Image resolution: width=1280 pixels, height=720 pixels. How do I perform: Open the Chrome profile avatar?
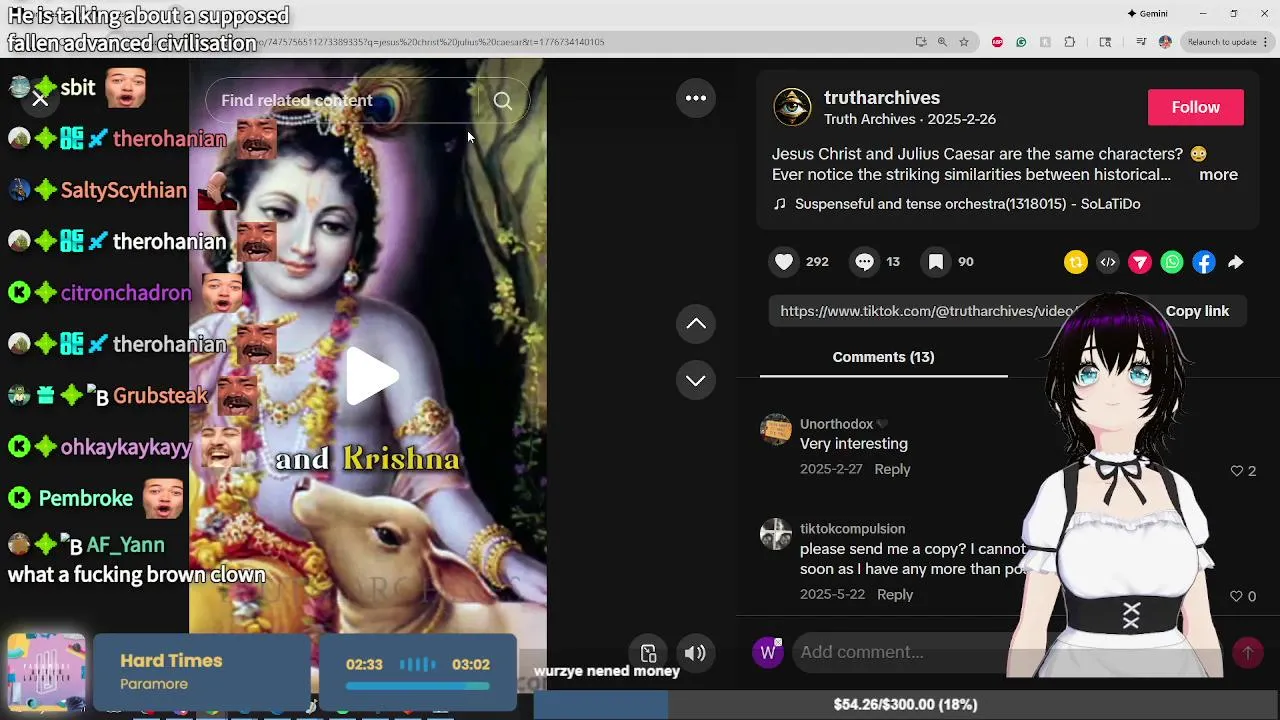(x=1165, y=42)
